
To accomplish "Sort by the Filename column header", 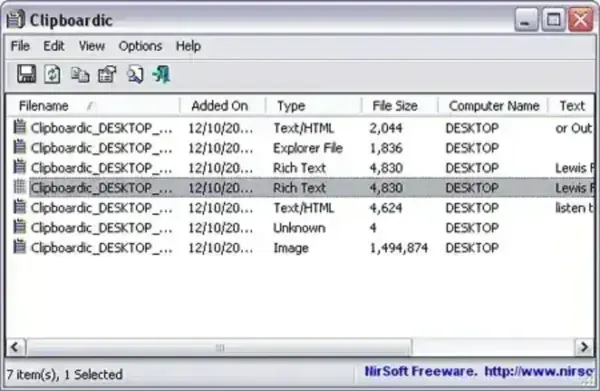I will tap(93, 106).
